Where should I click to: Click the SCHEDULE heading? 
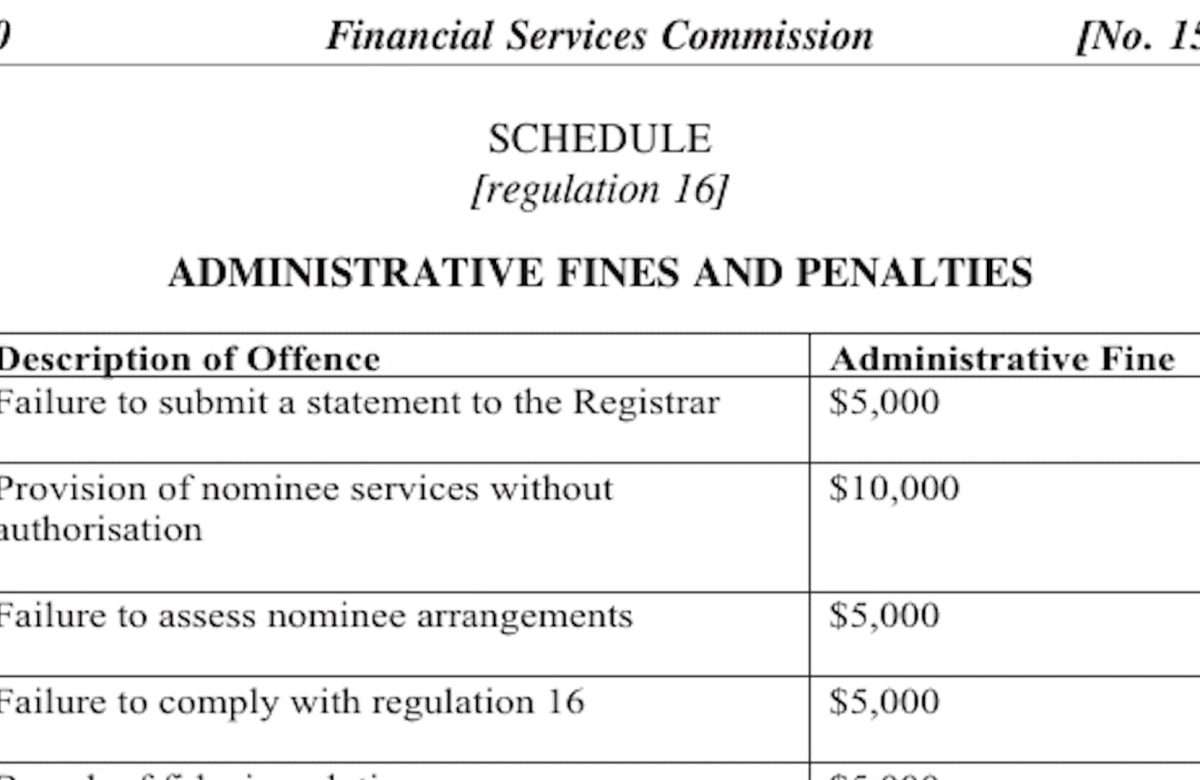click(x=600, y=139)
